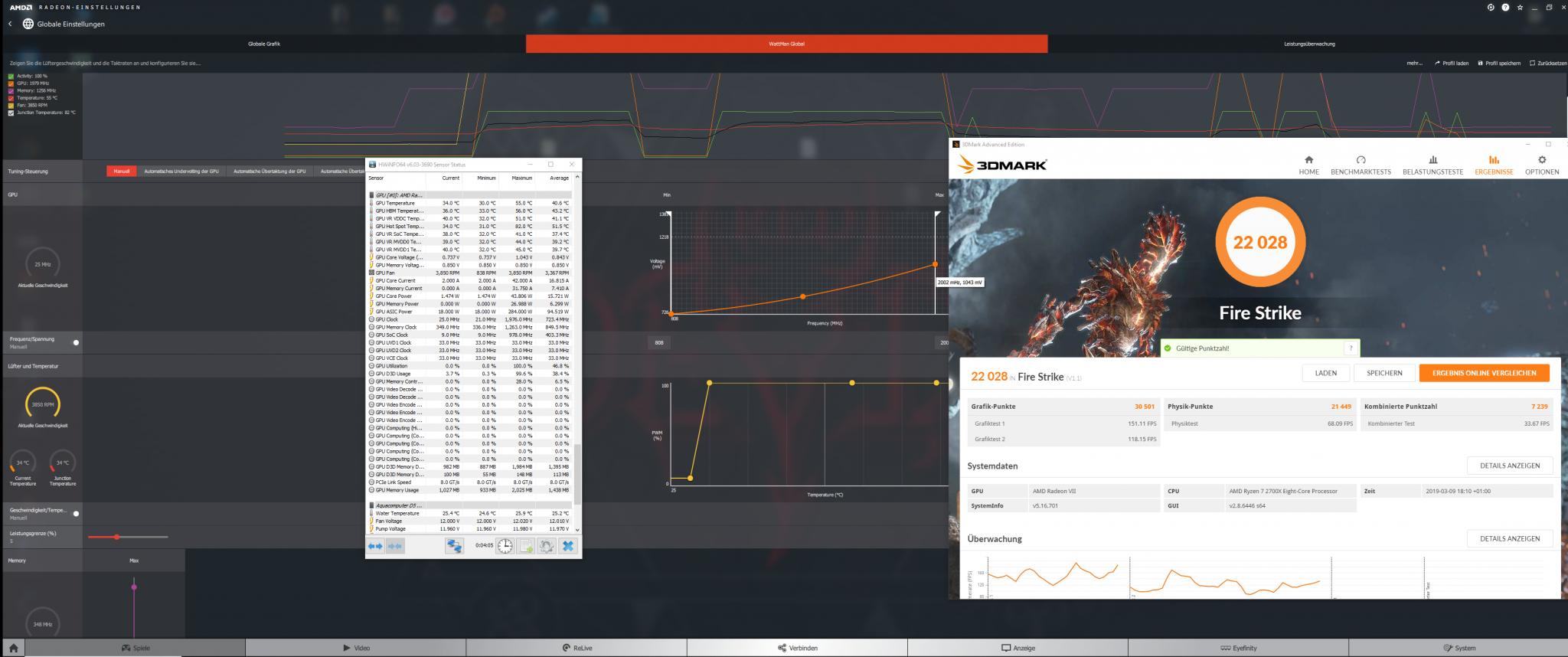Open ReLive tab in bottom bar

tap(577, 648)
